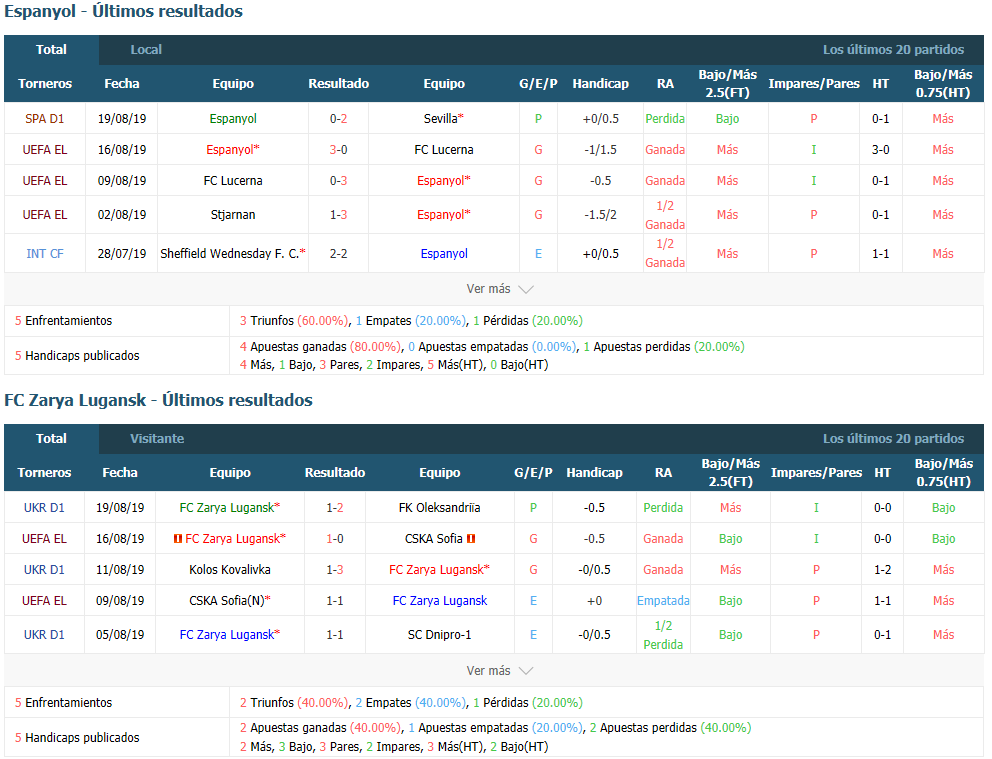Image resolution: width=992 pixels, height=759 pixels.
Task: Click the red card icon before FC Zarya Lugansk
Action: click(x=178, y=539)
